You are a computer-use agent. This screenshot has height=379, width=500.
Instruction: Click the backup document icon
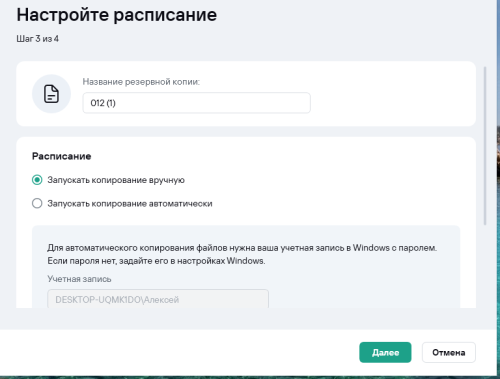click(x=51, y=94)
